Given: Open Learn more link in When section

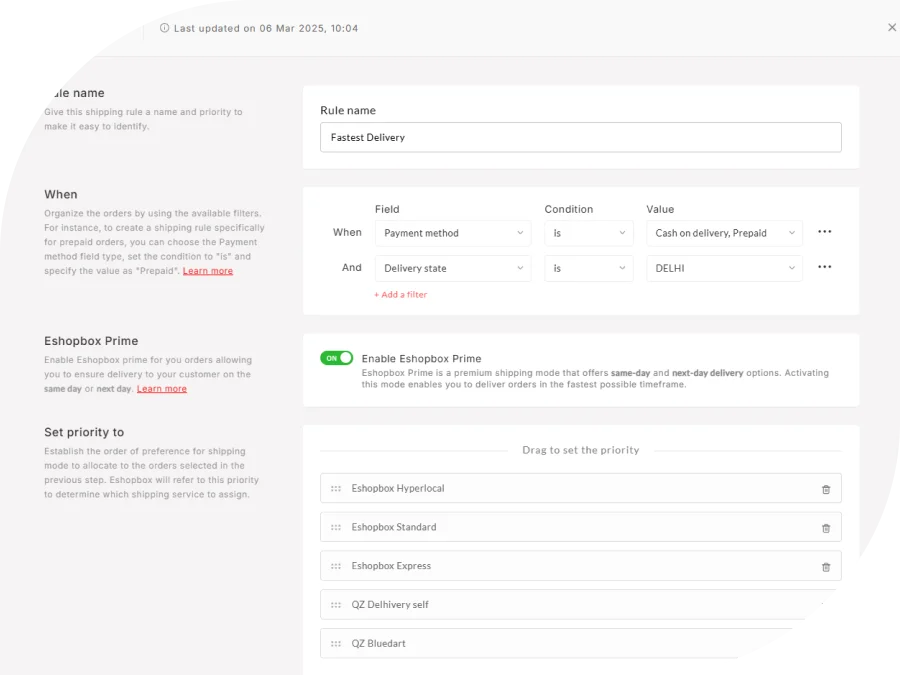Looking at the screenshot, I should [208, 271].
